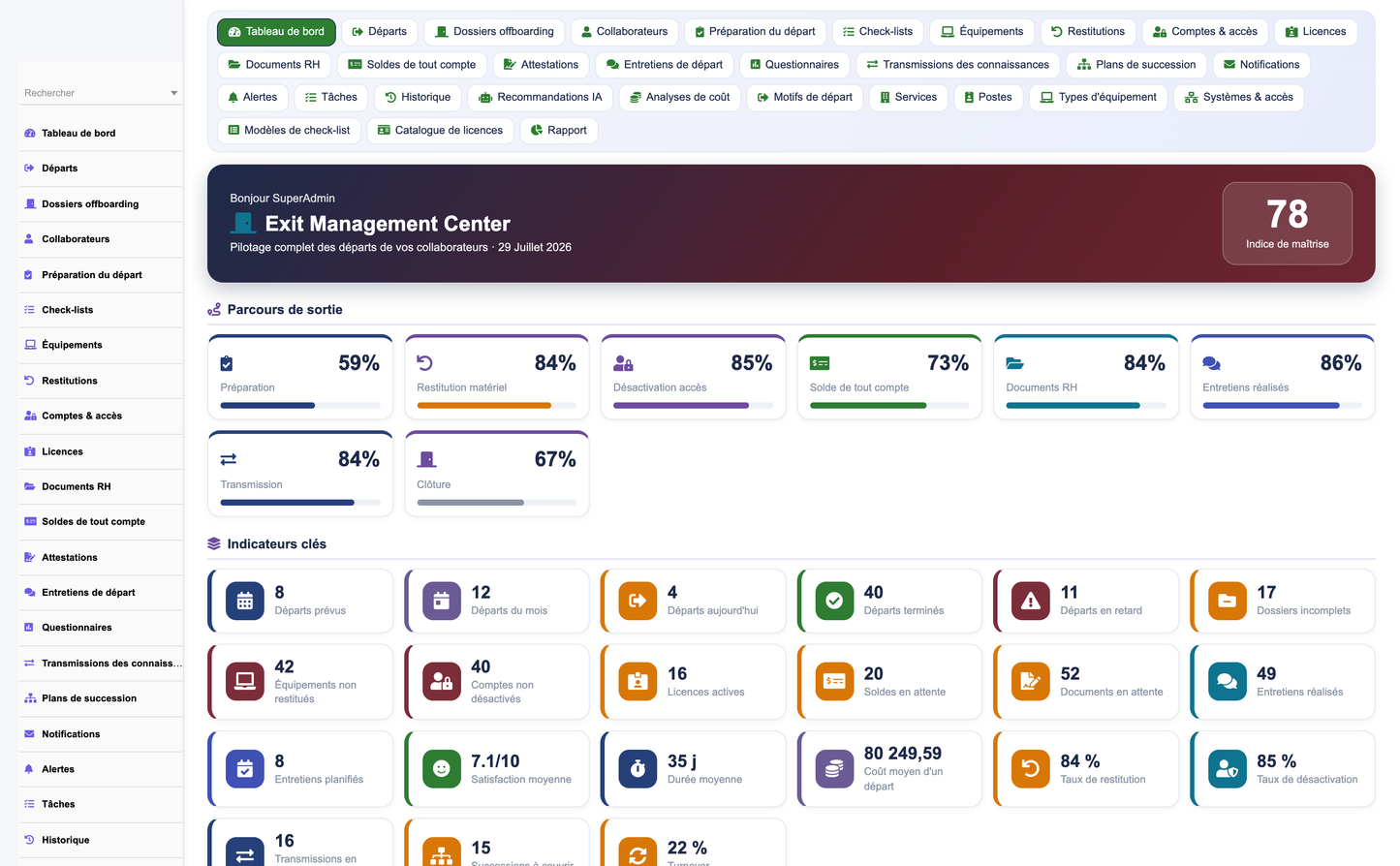Go to the Rapport tab
Viewport: 1400px width, 866px height.
[x=559, y=131]
